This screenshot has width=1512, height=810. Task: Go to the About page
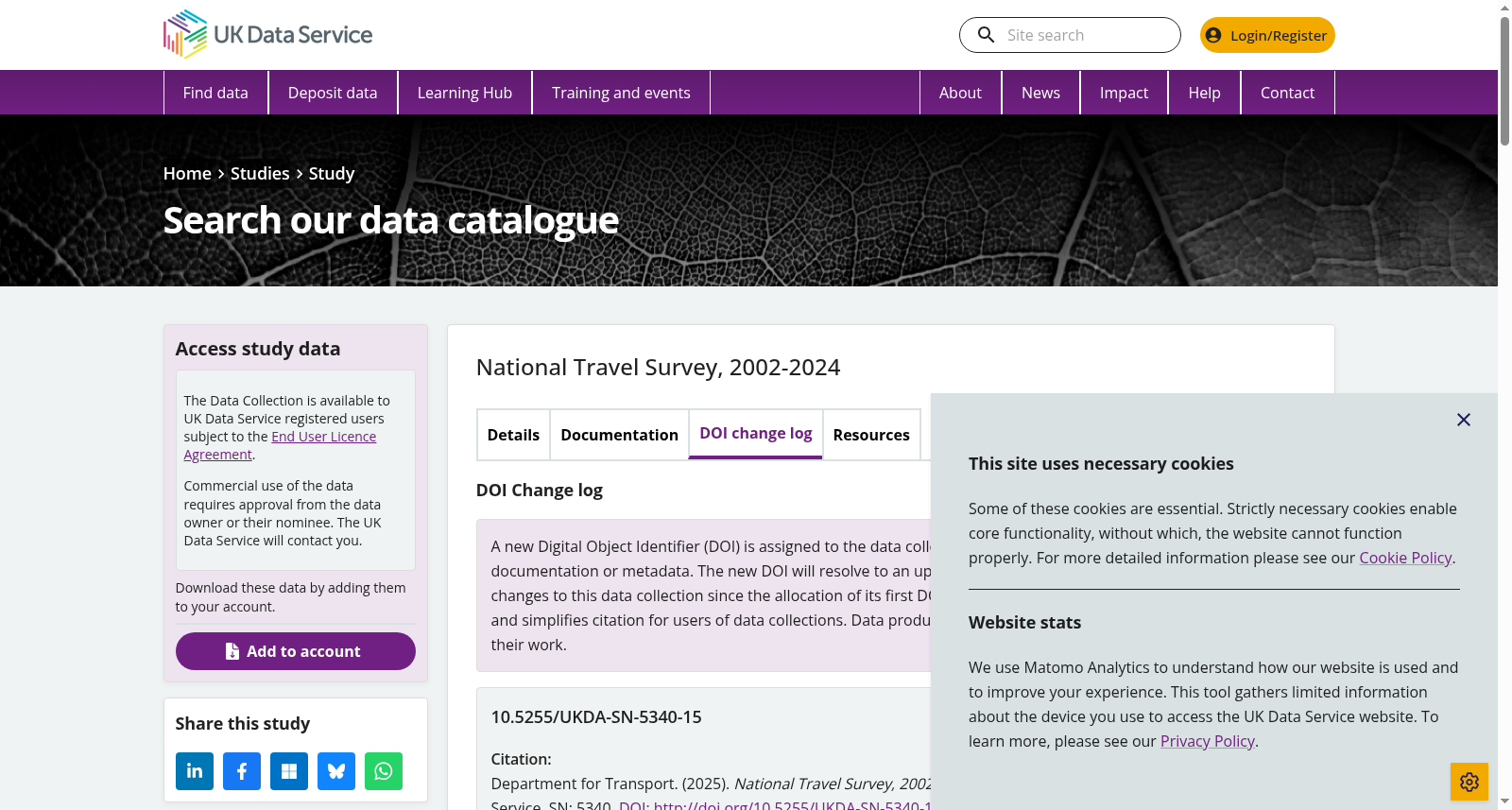tap(960, 93)
